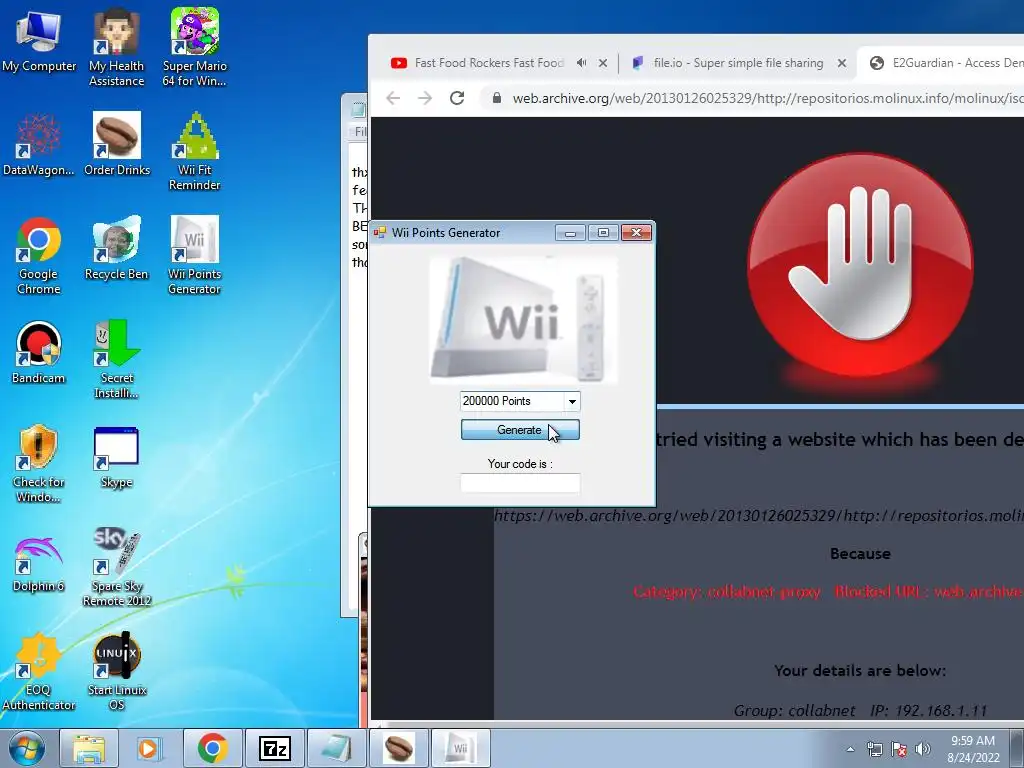Launch Dolphin 6 emulator shortcut

(x=39, y=562)
